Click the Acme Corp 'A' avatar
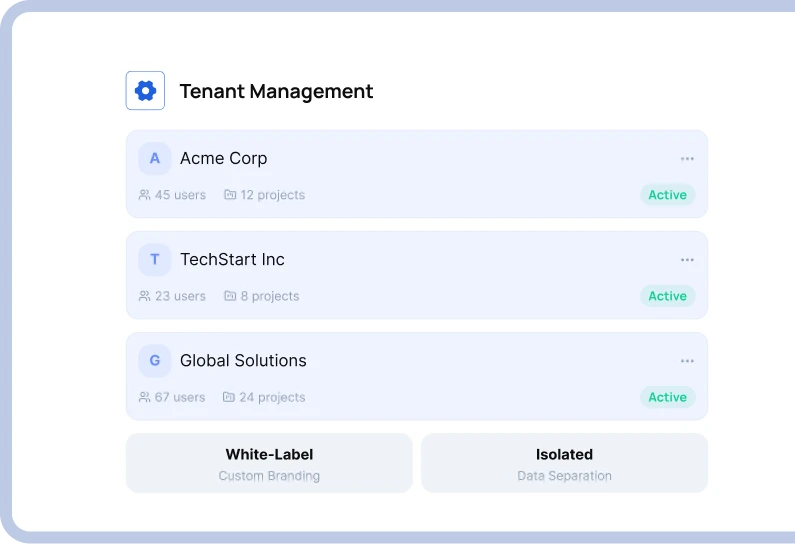Image resolution: width=795 pixels, height=544 pixels. (x=155, y=158)
